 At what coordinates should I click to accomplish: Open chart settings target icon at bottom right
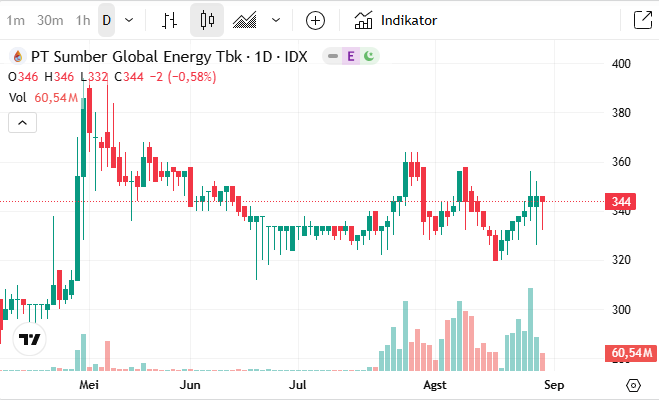click(632, 385)
